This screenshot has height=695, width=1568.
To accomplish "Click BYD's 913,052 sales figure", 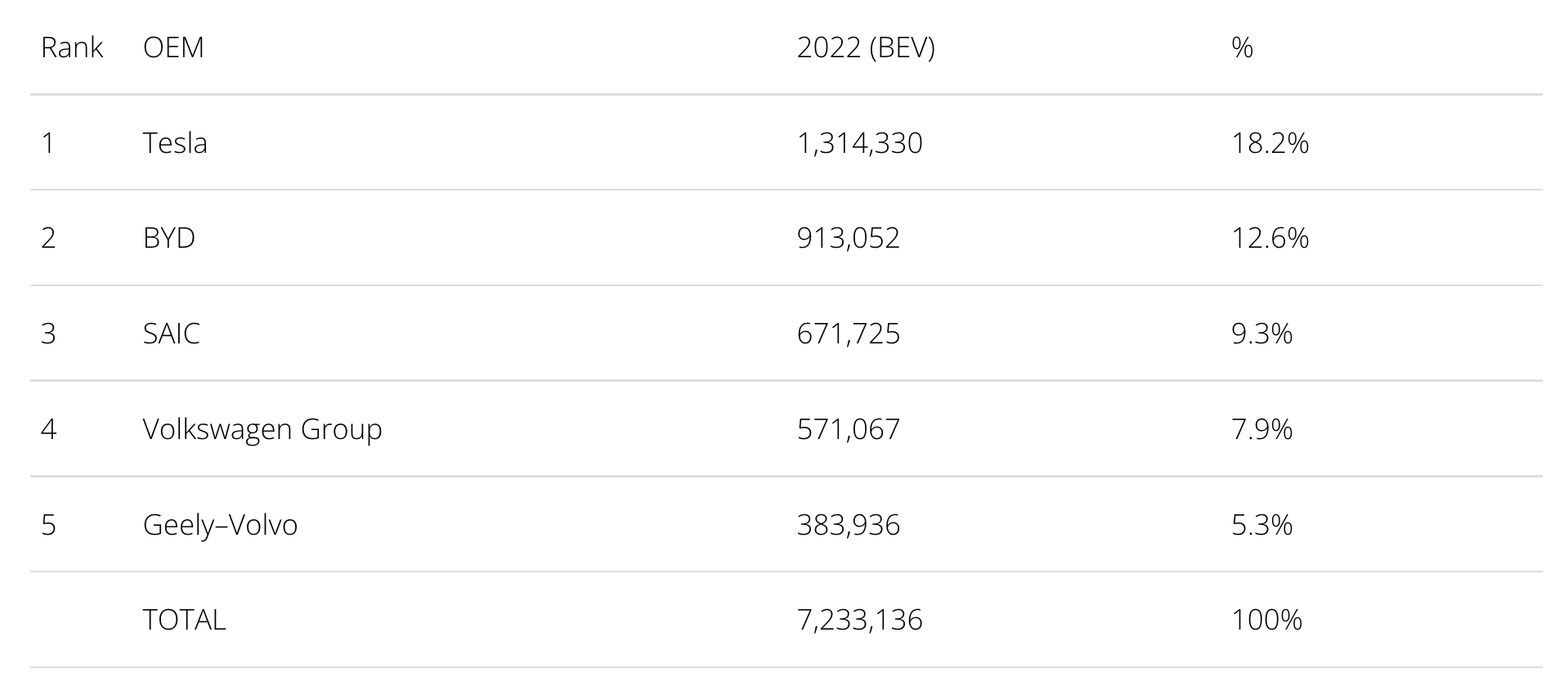I will tap(849, 238).
